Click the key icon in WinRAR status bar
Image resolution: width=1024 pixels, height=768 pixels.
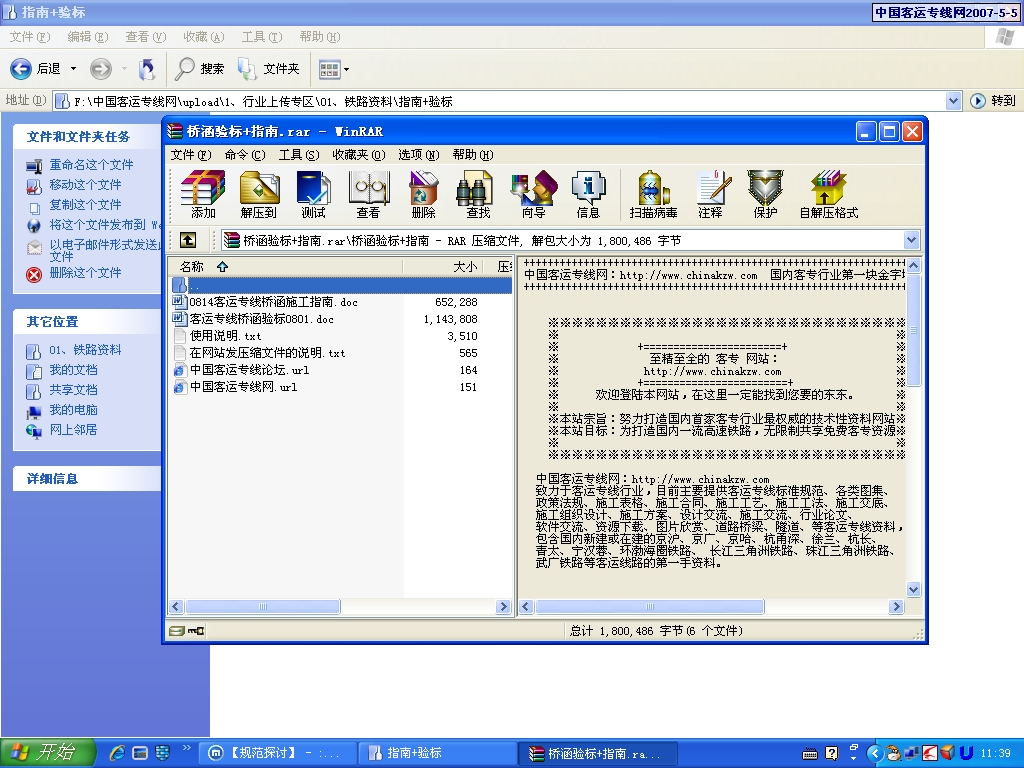coord(196,631)
